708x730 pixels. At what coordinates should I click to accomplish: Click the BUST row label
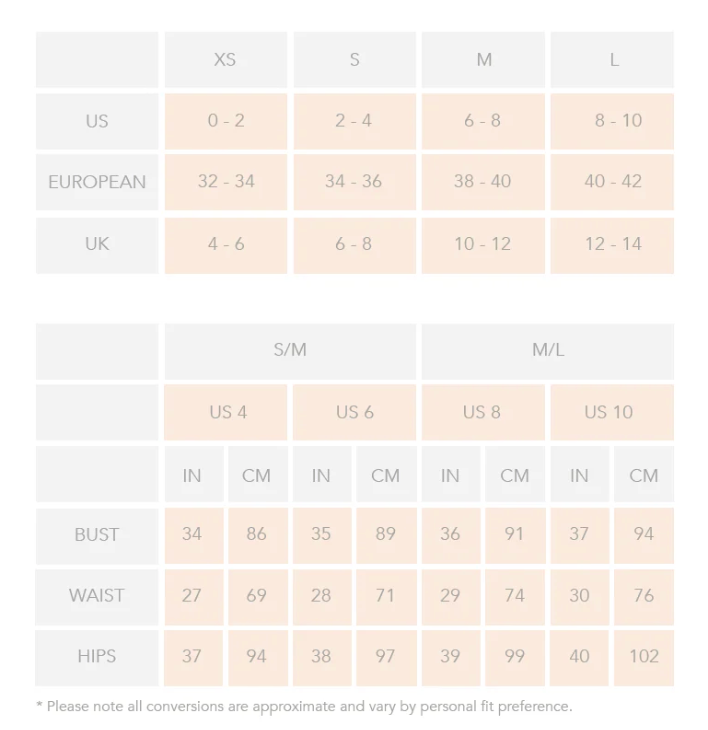[x=97, y=535]
